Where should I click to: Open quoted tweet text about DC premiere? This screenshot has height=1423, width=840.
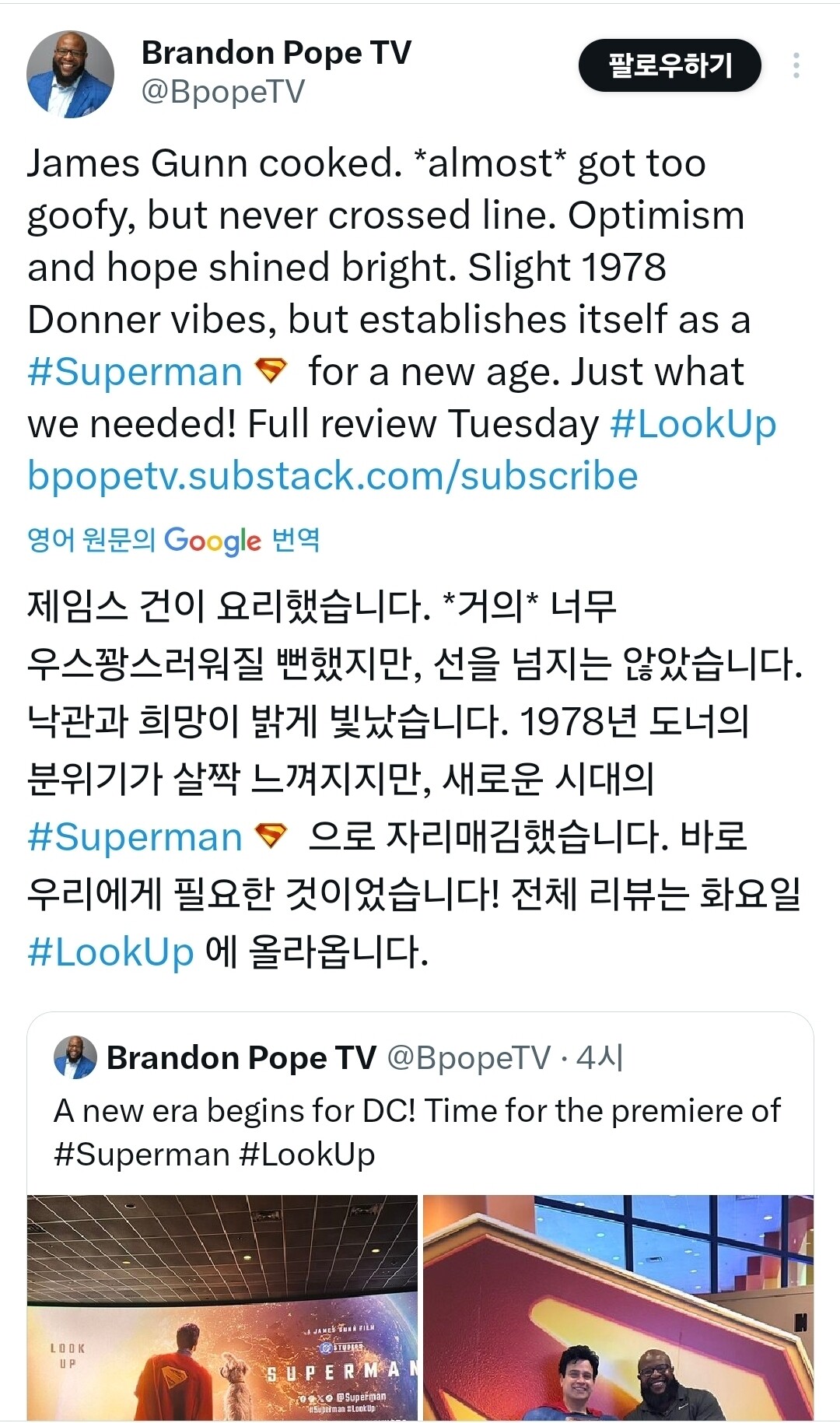[417, 1132]
